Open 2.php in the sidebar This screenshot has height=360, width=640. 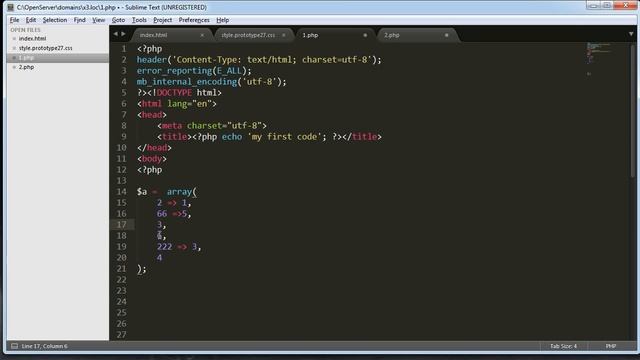(x=27, y=67)
